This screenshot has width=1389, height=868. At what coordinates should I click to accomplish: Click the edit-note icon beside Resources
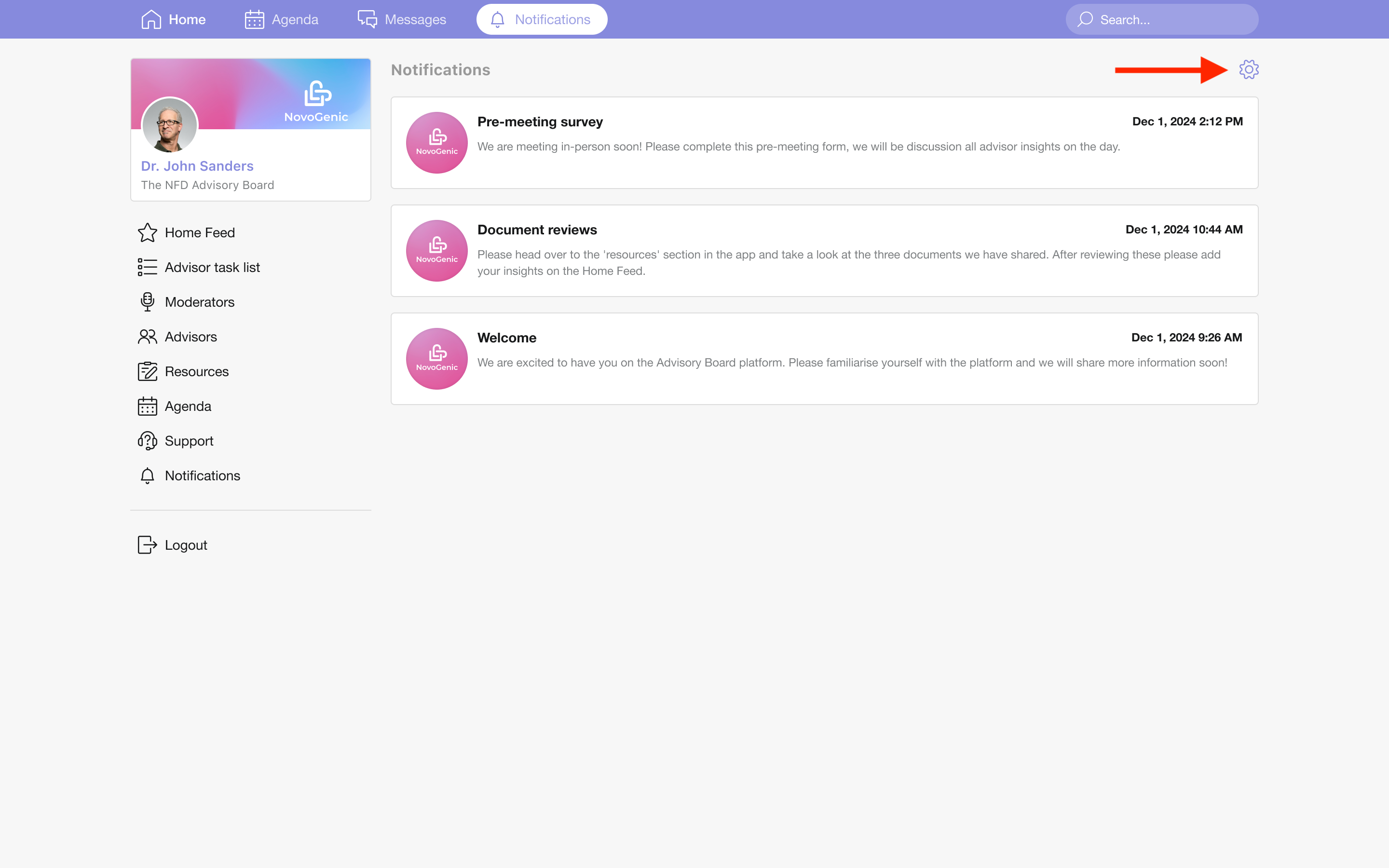pos(148,371)
